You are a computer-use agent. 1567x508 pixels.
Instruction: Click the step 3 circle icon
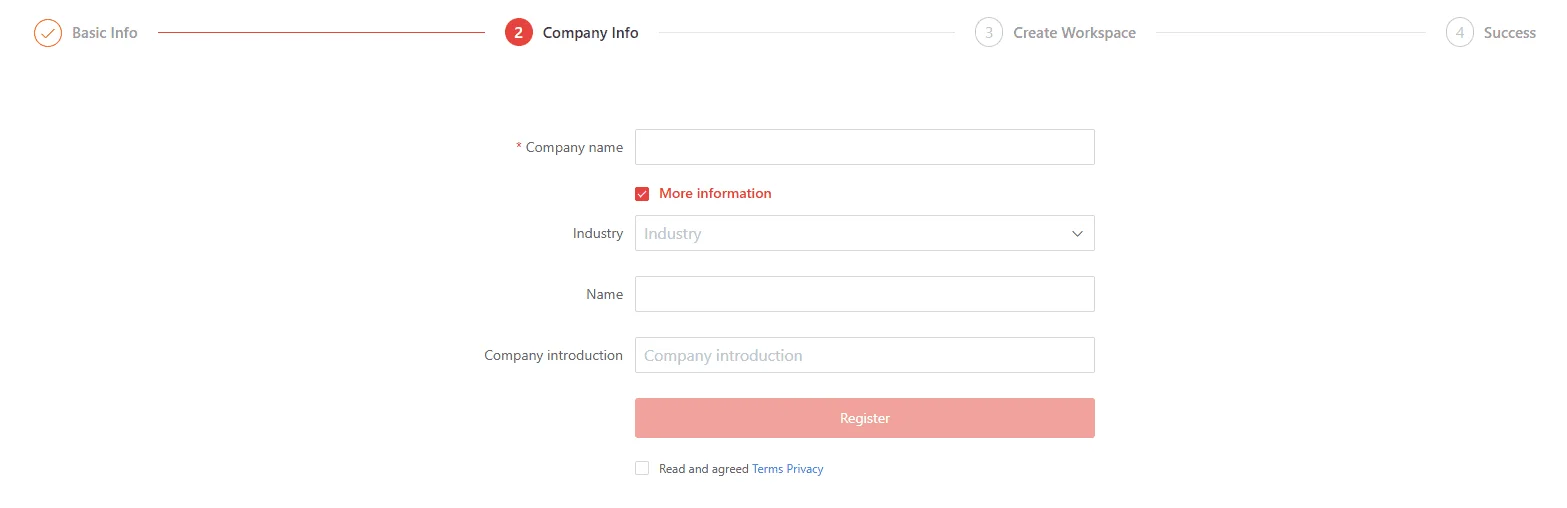[989, 33]
